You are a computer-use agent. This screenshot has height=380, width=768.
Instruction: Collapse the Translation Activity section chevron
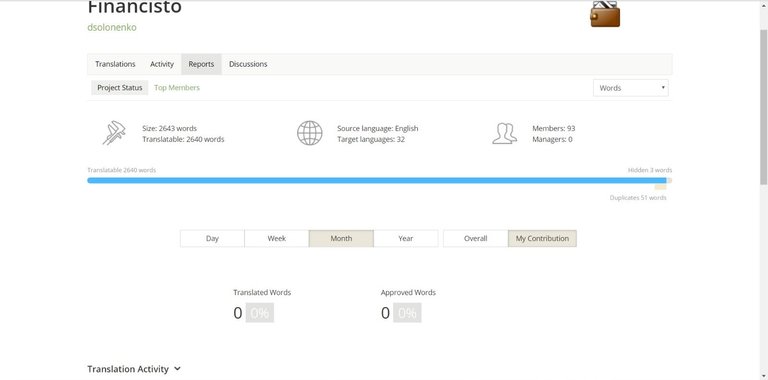(177, 369)
